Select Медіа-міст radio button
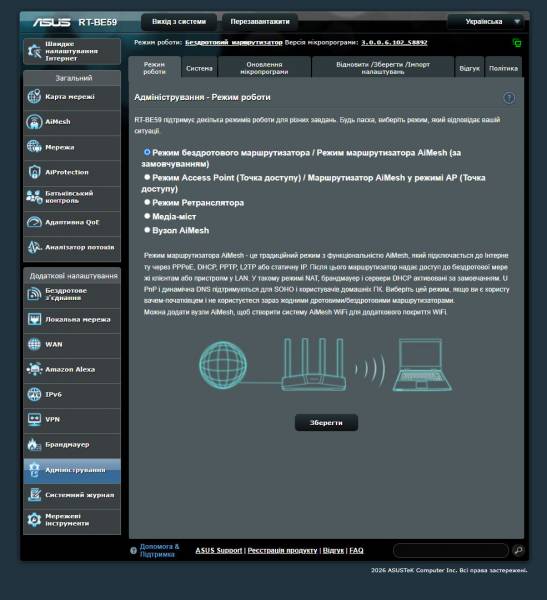Screen dimensions: 547x600 click(x=147, y=216)
